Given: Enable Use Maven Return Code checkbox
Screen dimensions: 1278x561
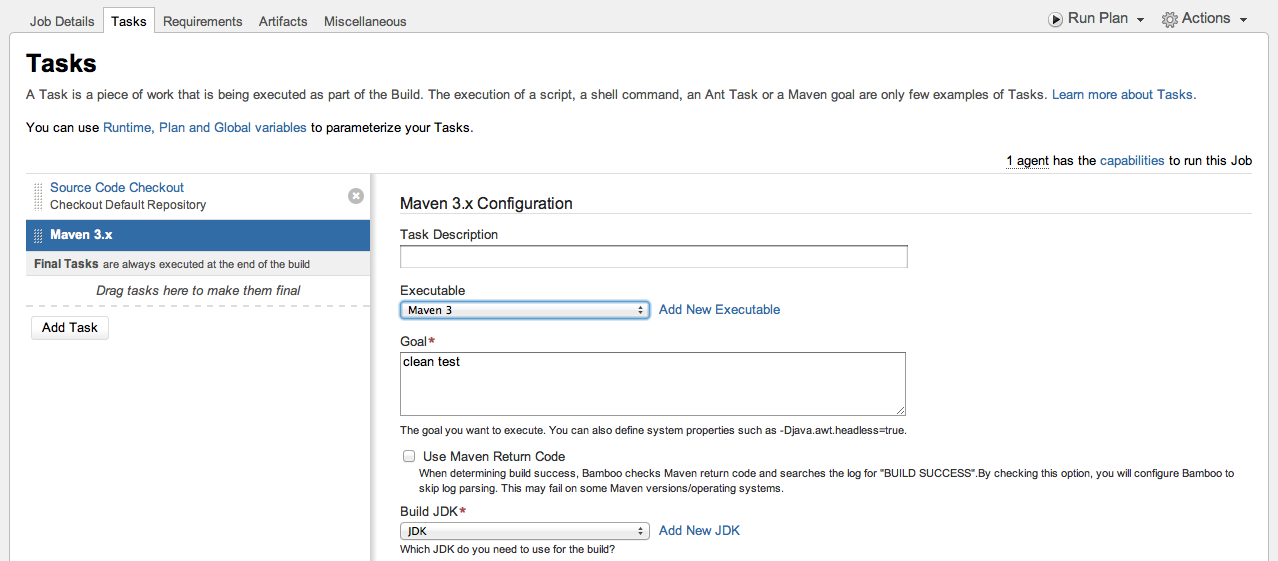Looking at the screenshot, I should 409,456.
